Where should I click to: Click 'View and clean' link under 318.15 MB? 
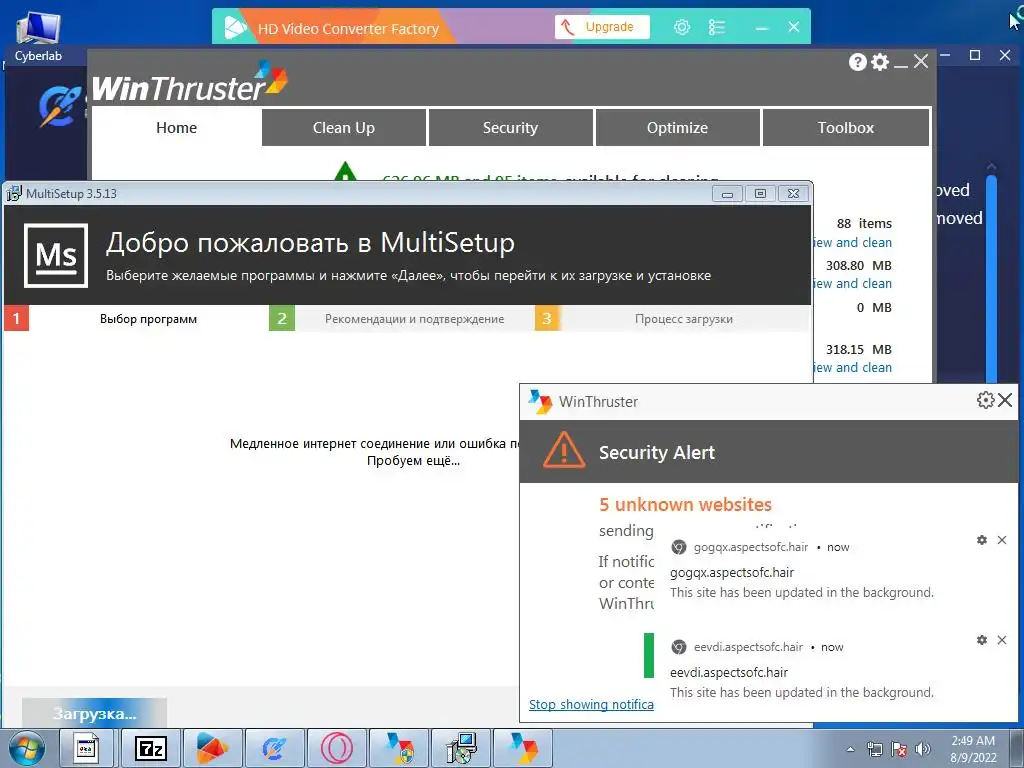click(x=852, y=368)
